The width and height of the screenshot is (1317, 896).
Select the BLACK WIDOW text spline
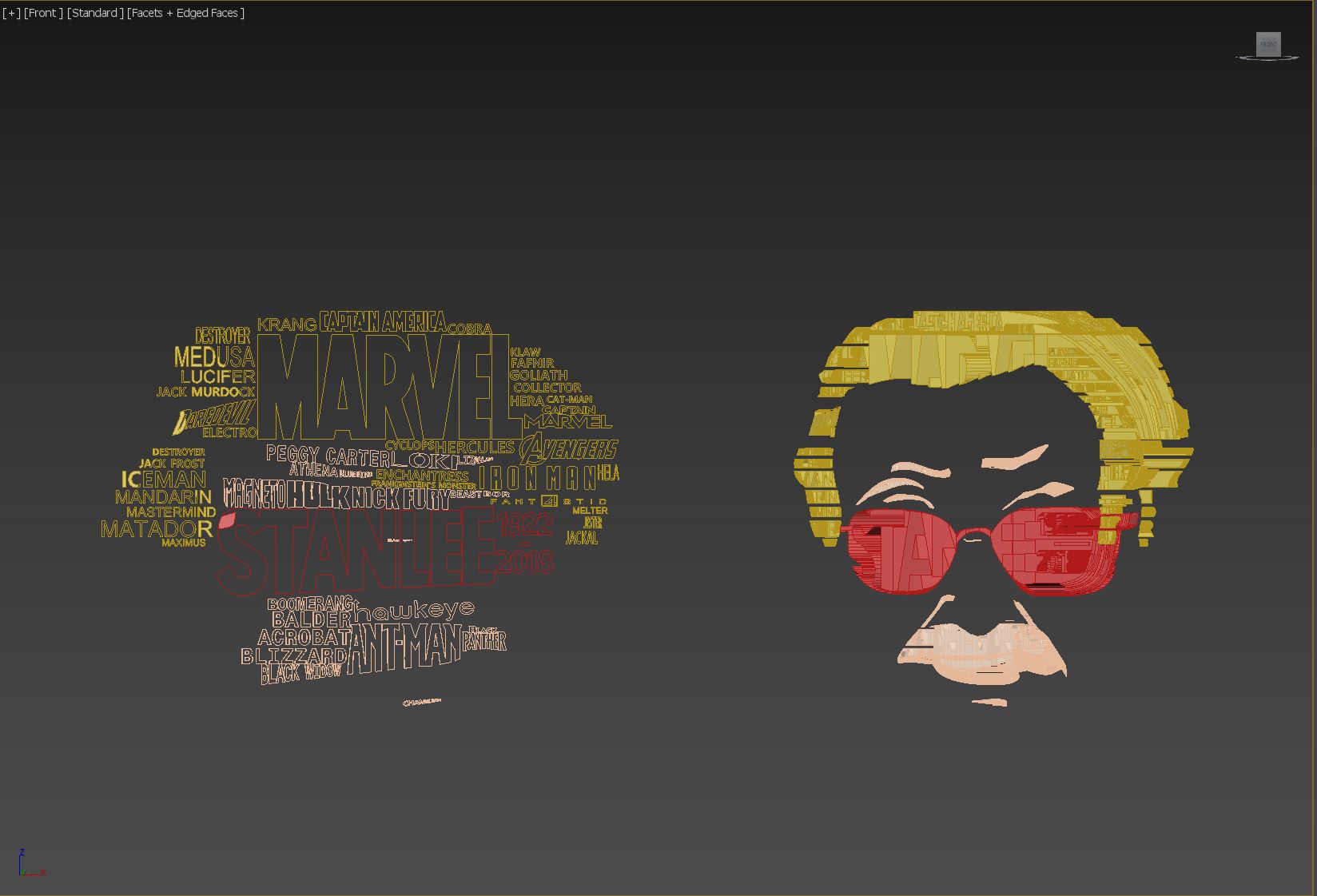pos(300,672)
